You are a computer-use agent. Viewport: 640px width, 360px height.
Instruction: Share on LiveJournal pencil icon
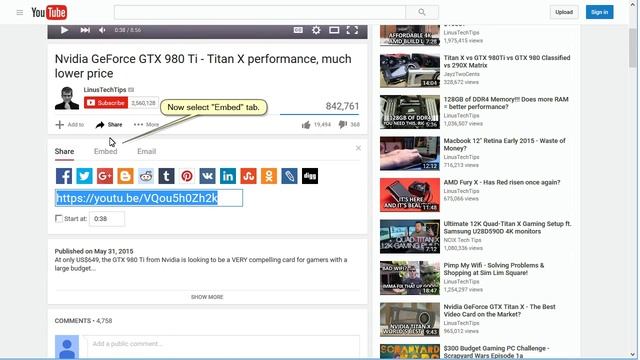[289, 176]
